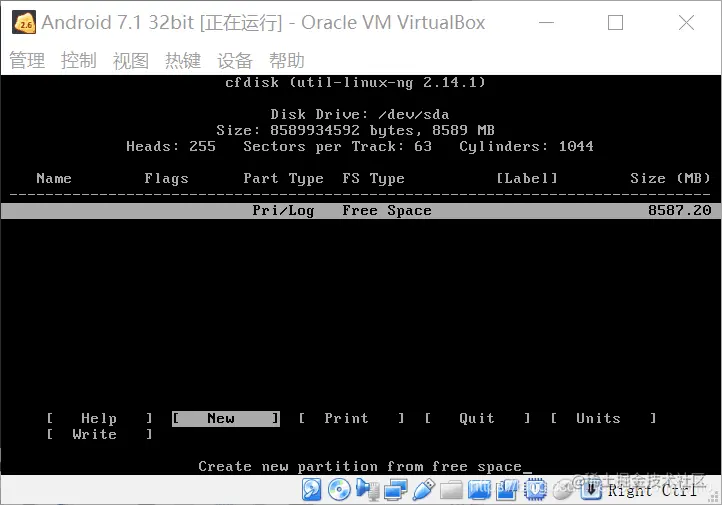Select the Quit option in cfdisk
This screenshot has height=505, width=722.
477,418
